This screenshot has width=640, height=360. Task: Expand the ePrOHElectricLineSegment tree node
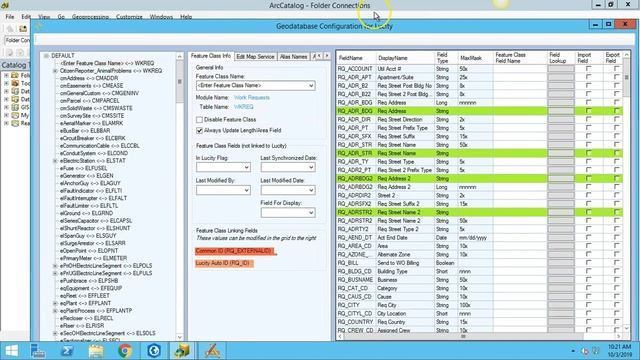[55, 266]
